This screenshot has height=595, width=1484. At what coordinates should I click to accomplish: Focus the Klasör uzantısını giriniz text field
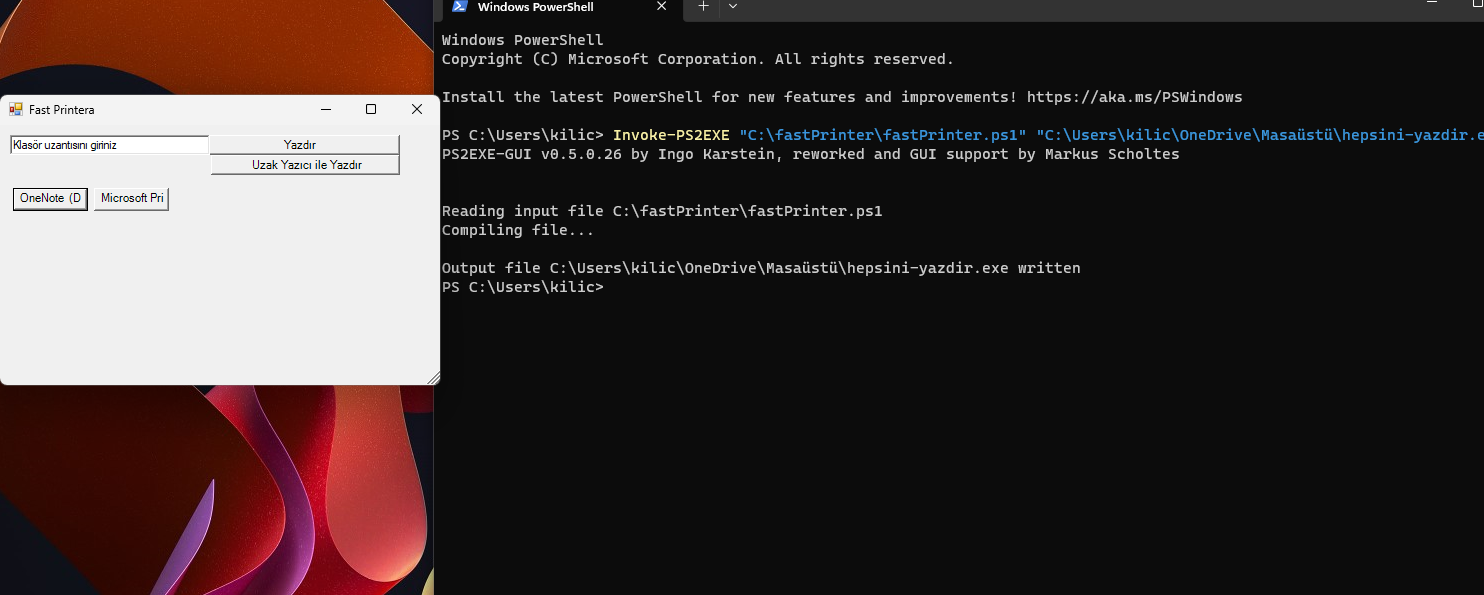108,144
